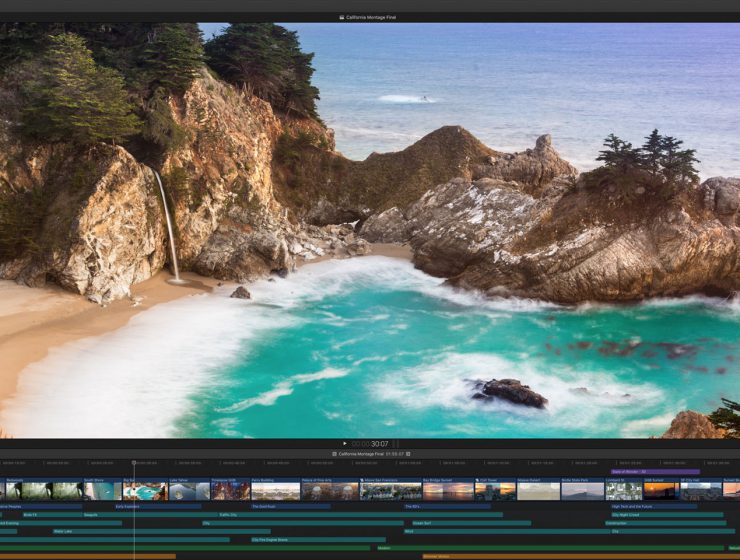
Task: Select the Bay Bridge Sunset clip
Action: click(x=447, y=491)
